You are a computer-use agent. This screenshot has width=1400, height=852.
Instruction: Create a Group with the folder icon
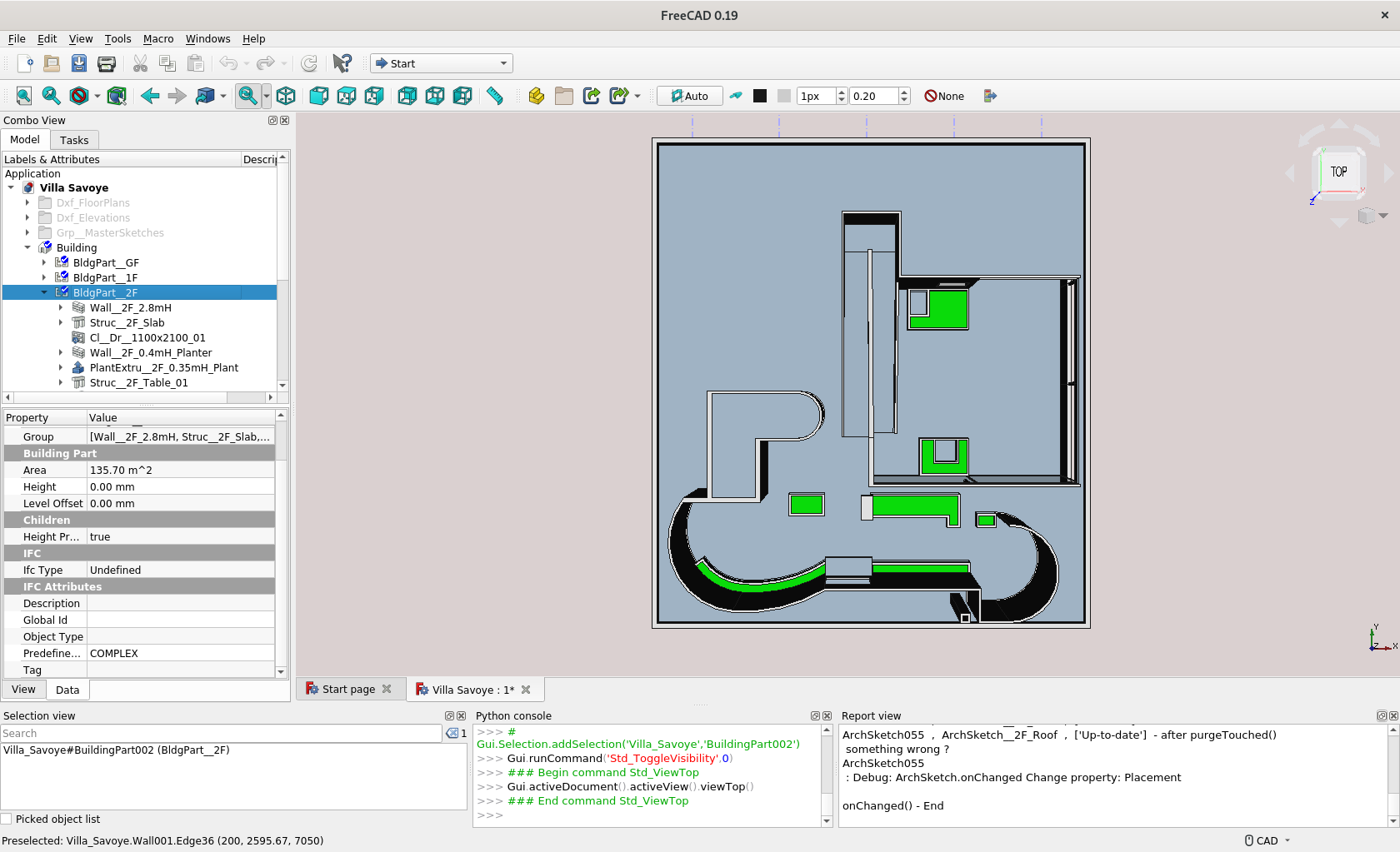pyautogui.click(x=564, y=96)
